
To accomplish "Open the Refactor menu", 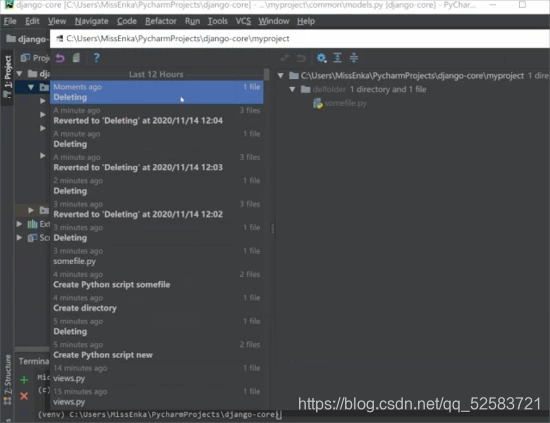I will click(161, 21).
